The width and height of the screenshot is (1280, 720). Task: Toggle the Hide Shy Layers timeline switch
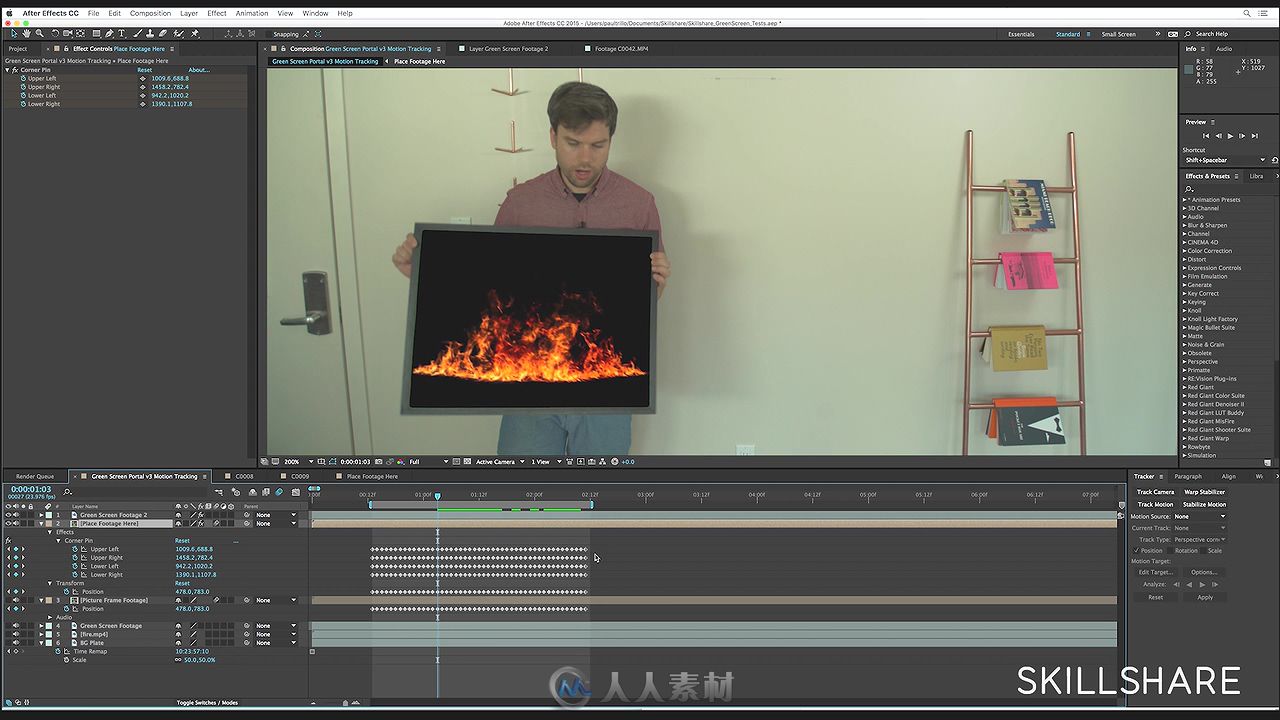253,492
